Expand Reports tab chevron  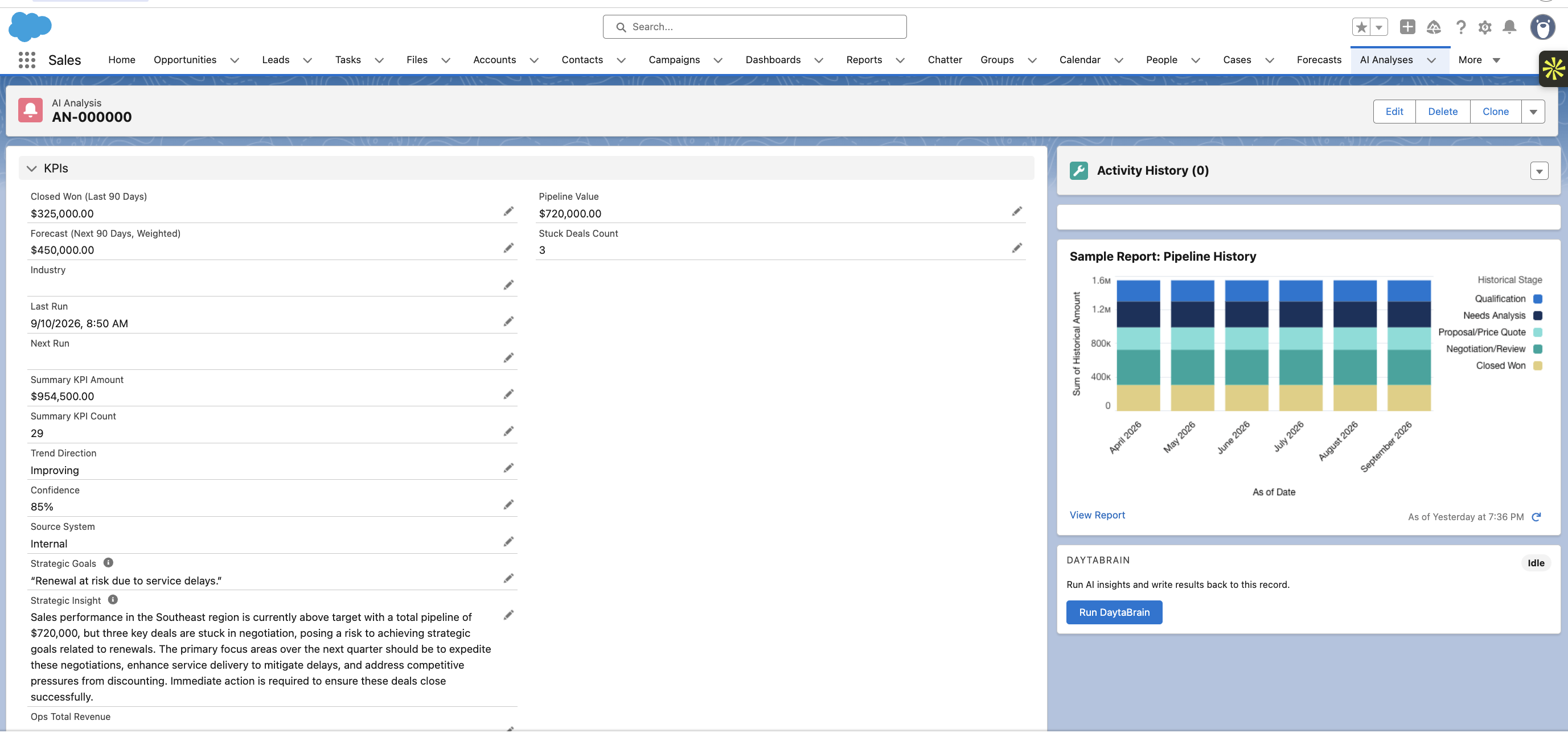coord(900,60)
